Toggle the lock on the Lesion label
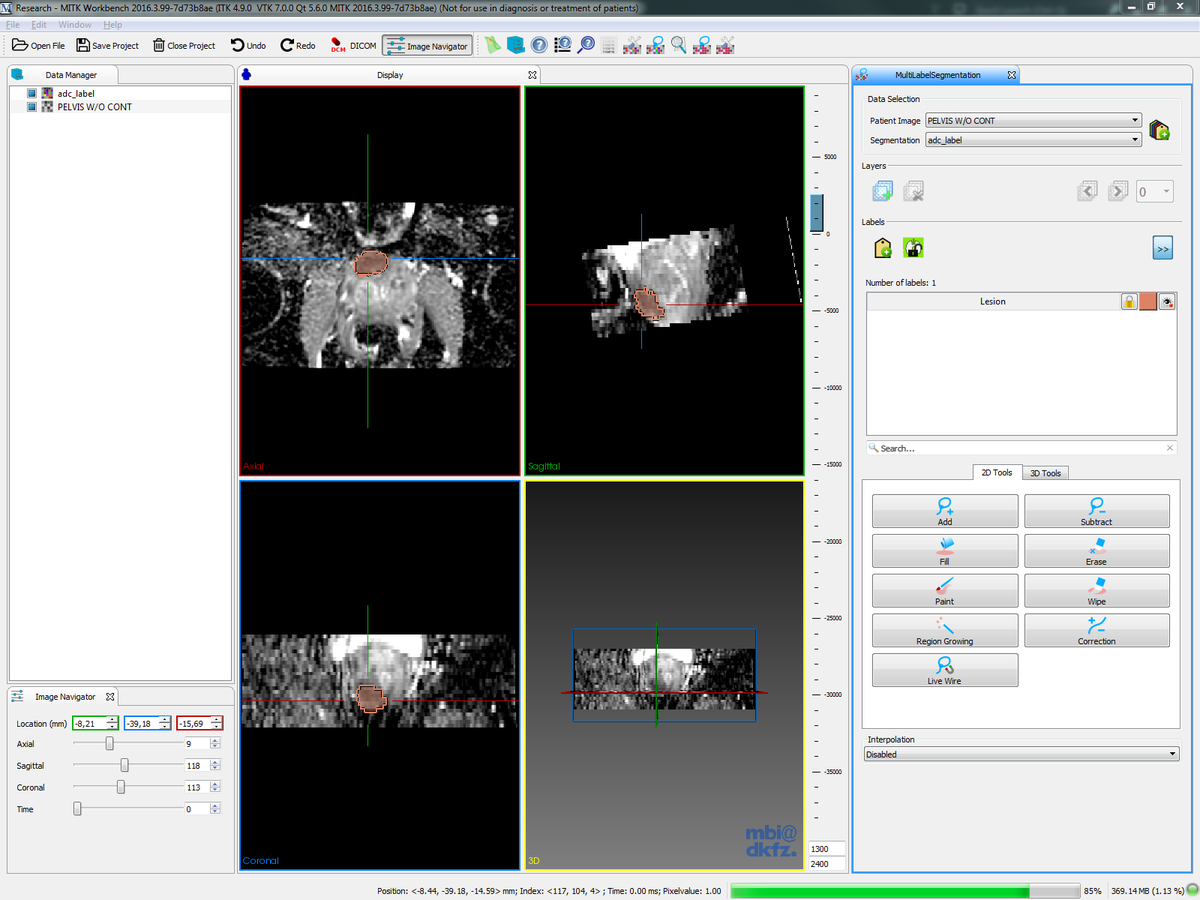1200x900 pixels. pos(1129,301)
